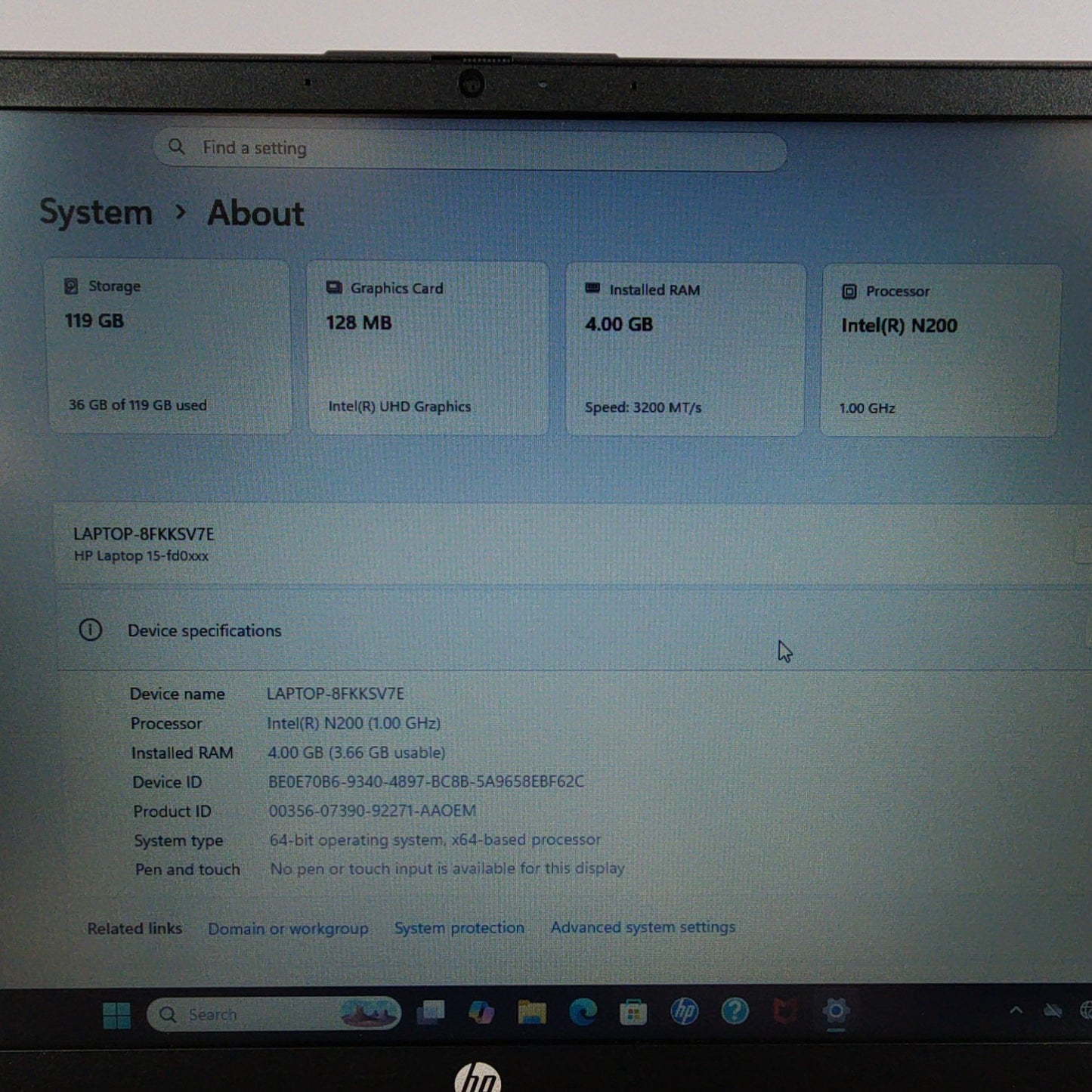Select 'HP Laptop 15-fd0xxx' model text
Viewport: 1092px width, 1092px height.
click(x=141, y=555)
